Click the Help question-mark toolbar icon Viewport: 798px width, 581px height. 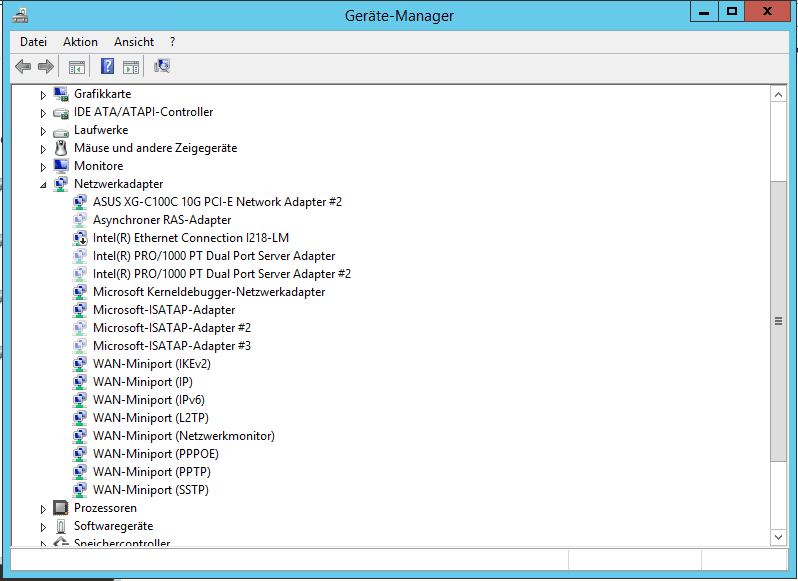[x=107, y=66]
